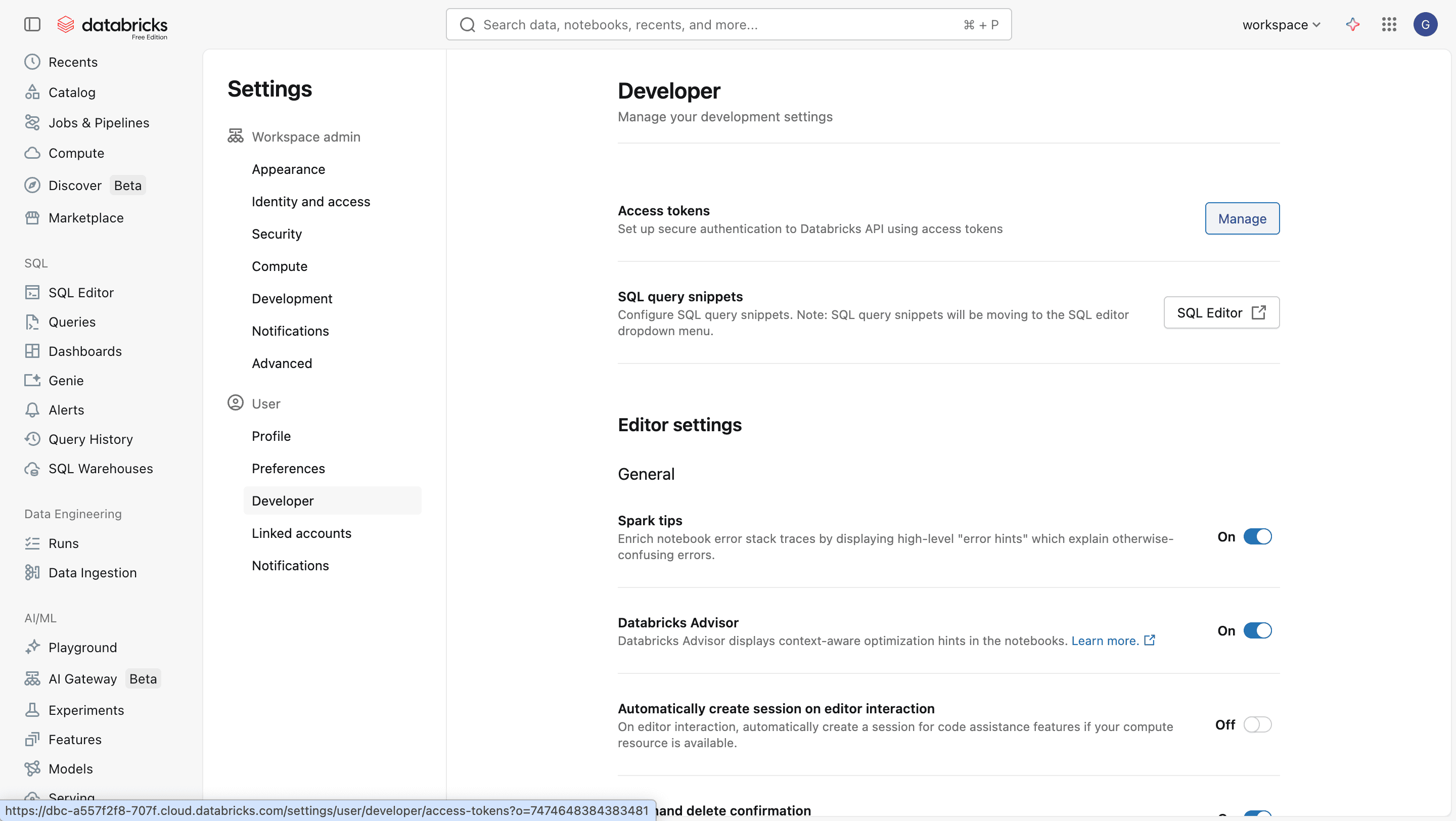Image resolution: width=1456 pixels, height=821 pixels.
Task: Open the Databricks Assistant sparkle icon
Action: (x=1352, y=24)
